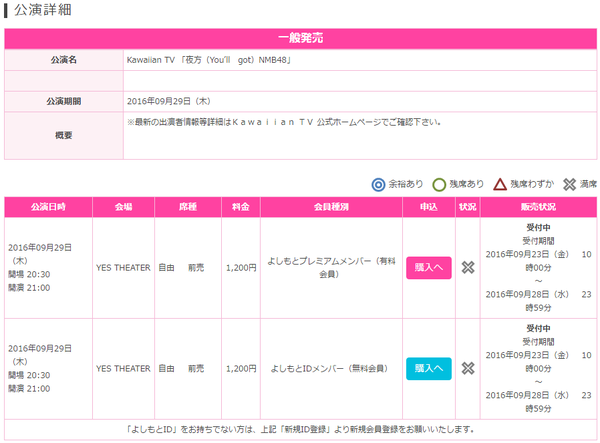Click よしもとプレミアムメンバー（有料会員）cell
This screenshot has width=600, height=443.
(331, 267)
